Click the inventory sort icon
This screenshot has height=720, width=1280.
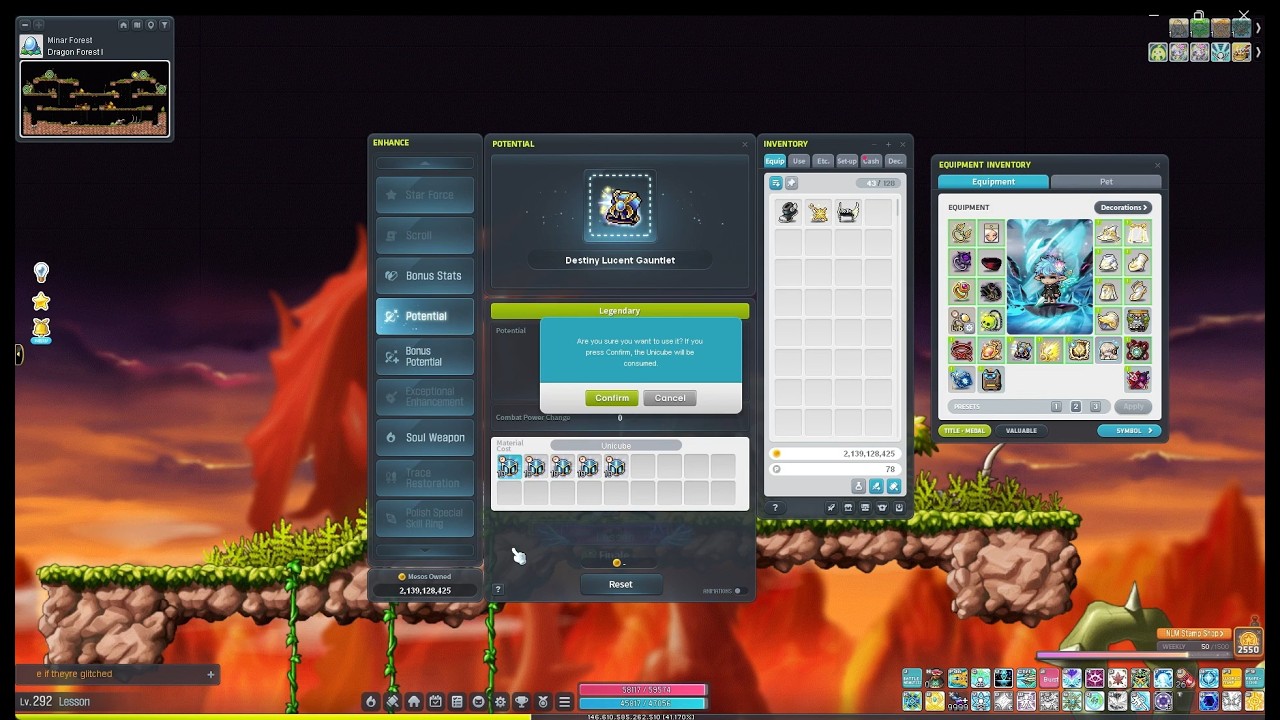click(x=776, y=183)
